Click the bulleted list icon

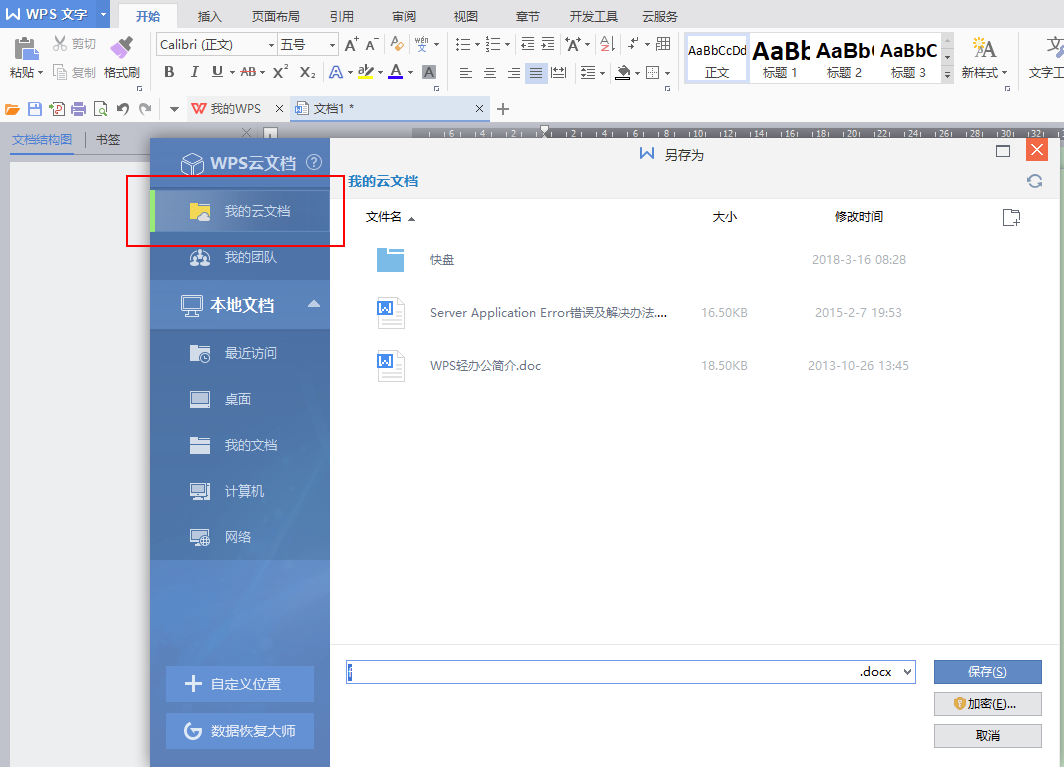click(x=463, y=44)
